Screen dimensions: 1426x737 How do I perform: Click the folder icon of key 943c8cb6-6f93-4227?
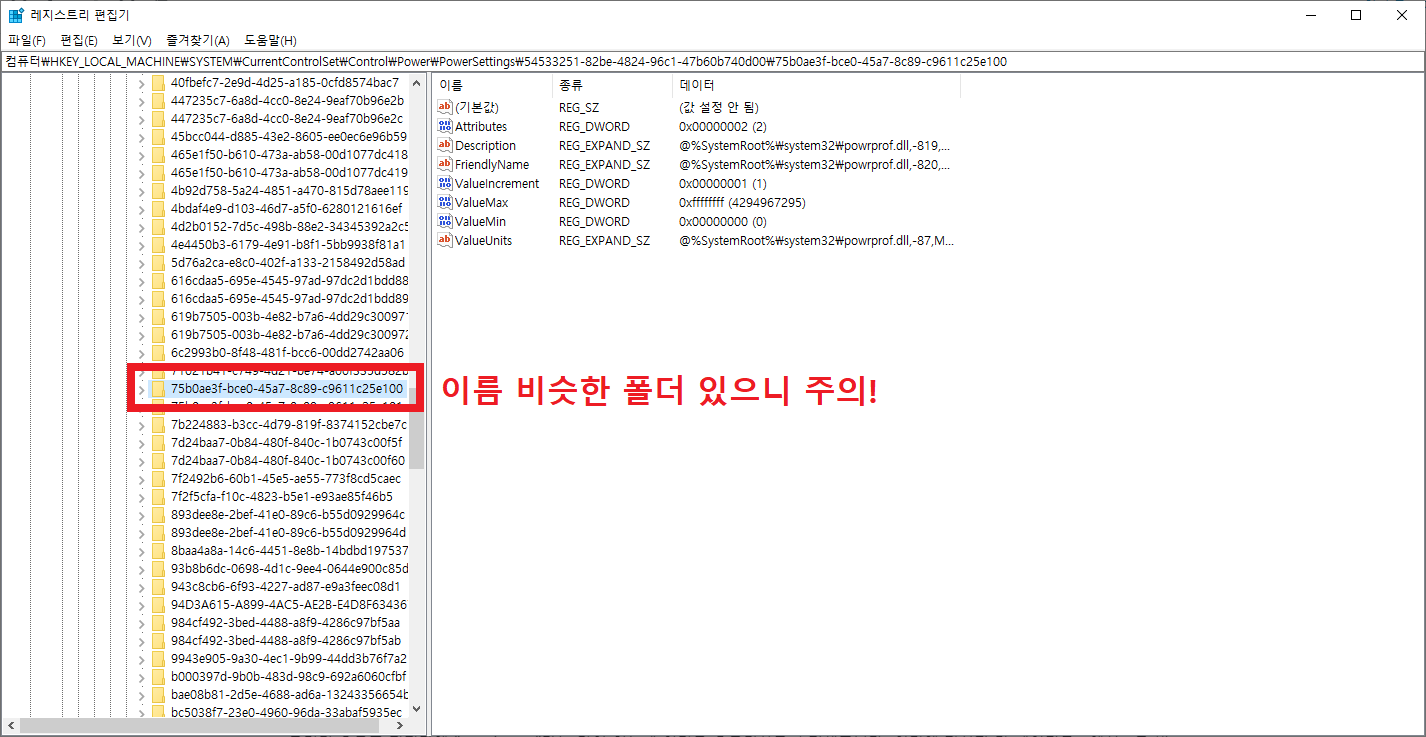(158, 586)
